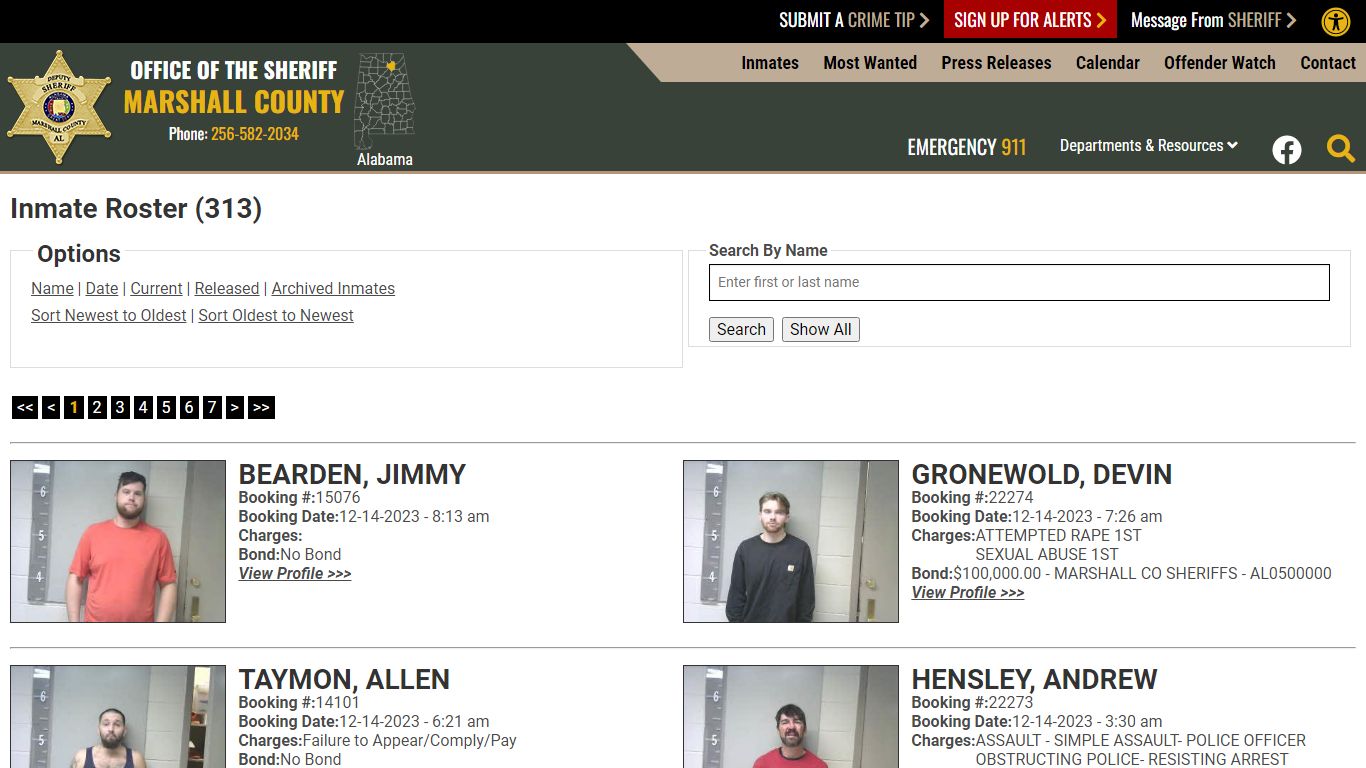Screen dimensions: 1366x768
Task: Click the yellow search magnifier icon
Action: (1341, 149)
